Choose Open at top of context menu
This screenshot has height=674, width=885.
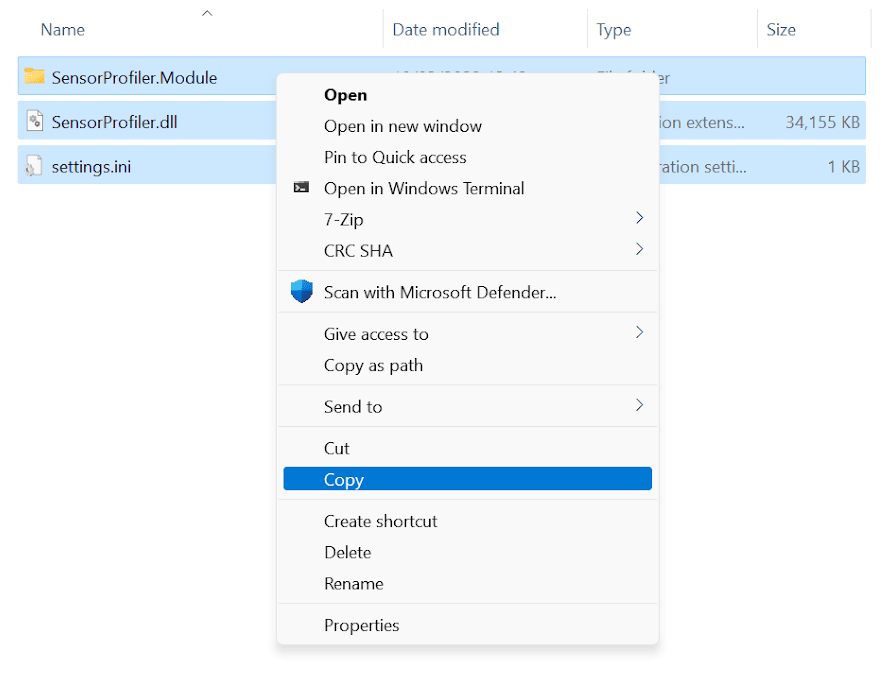[x=345, y=95]
